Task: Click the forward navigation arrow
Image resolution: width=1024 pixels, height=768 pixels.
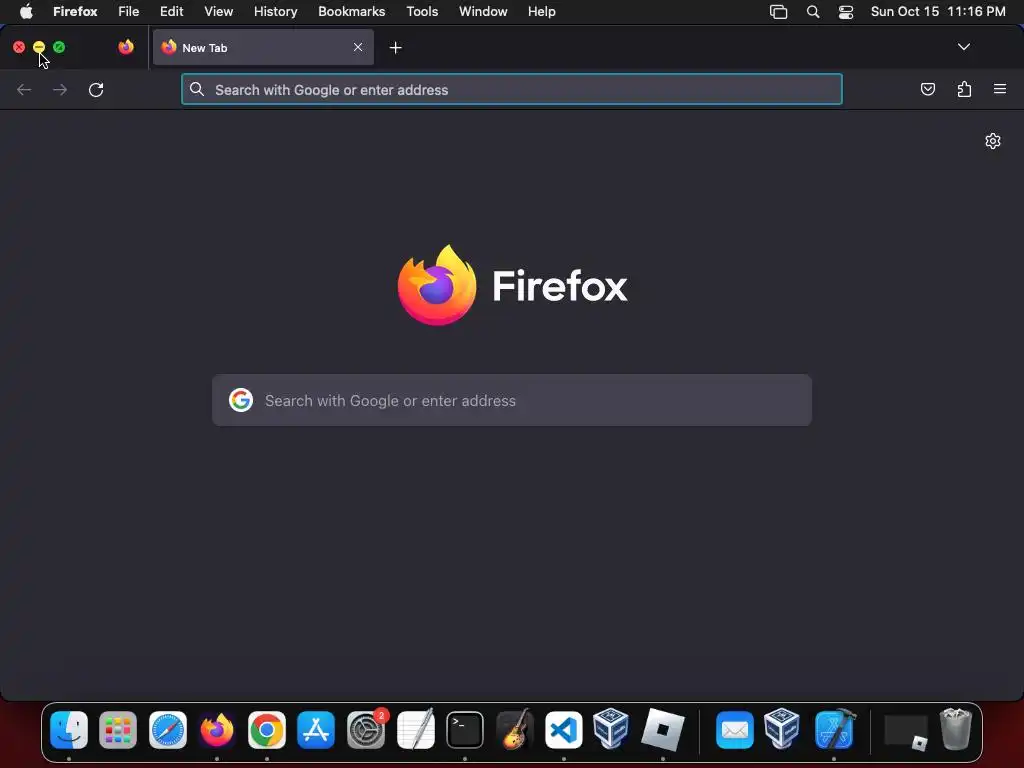Action: point(60,89)
